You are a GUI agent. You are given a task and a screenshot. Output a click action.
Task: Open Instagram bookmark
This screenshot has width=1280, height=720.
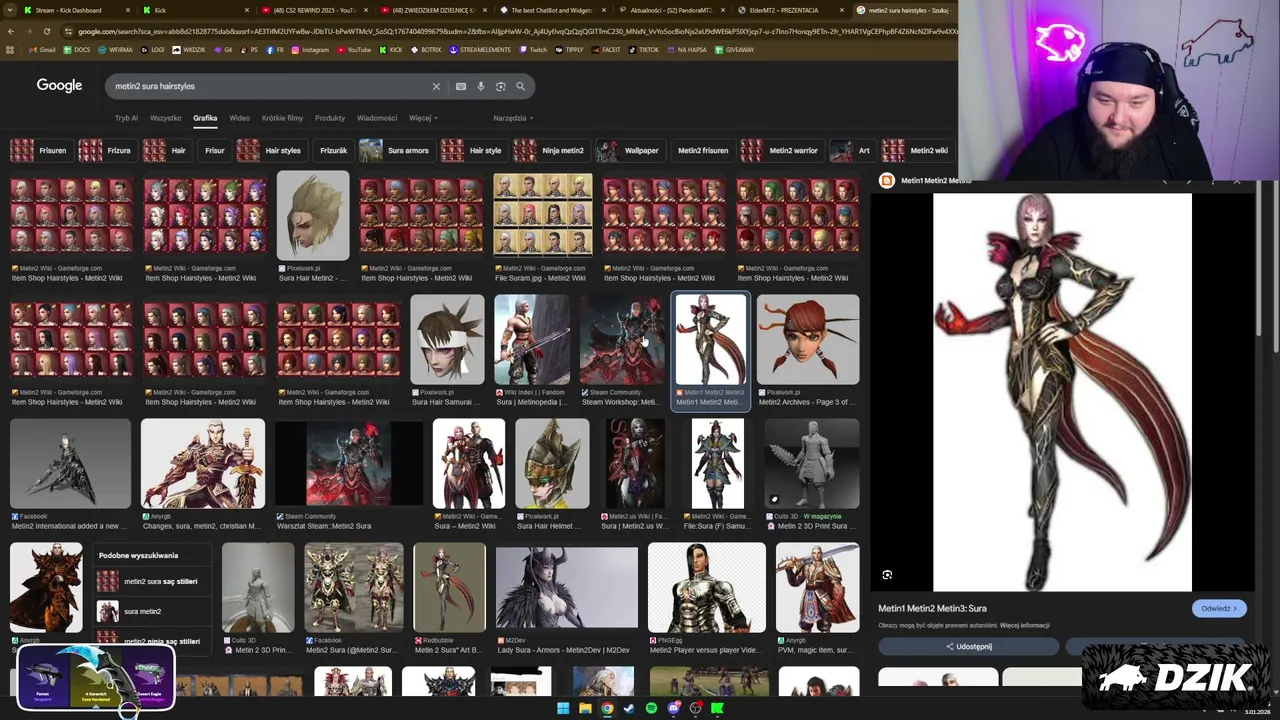[x=309, y=49]
